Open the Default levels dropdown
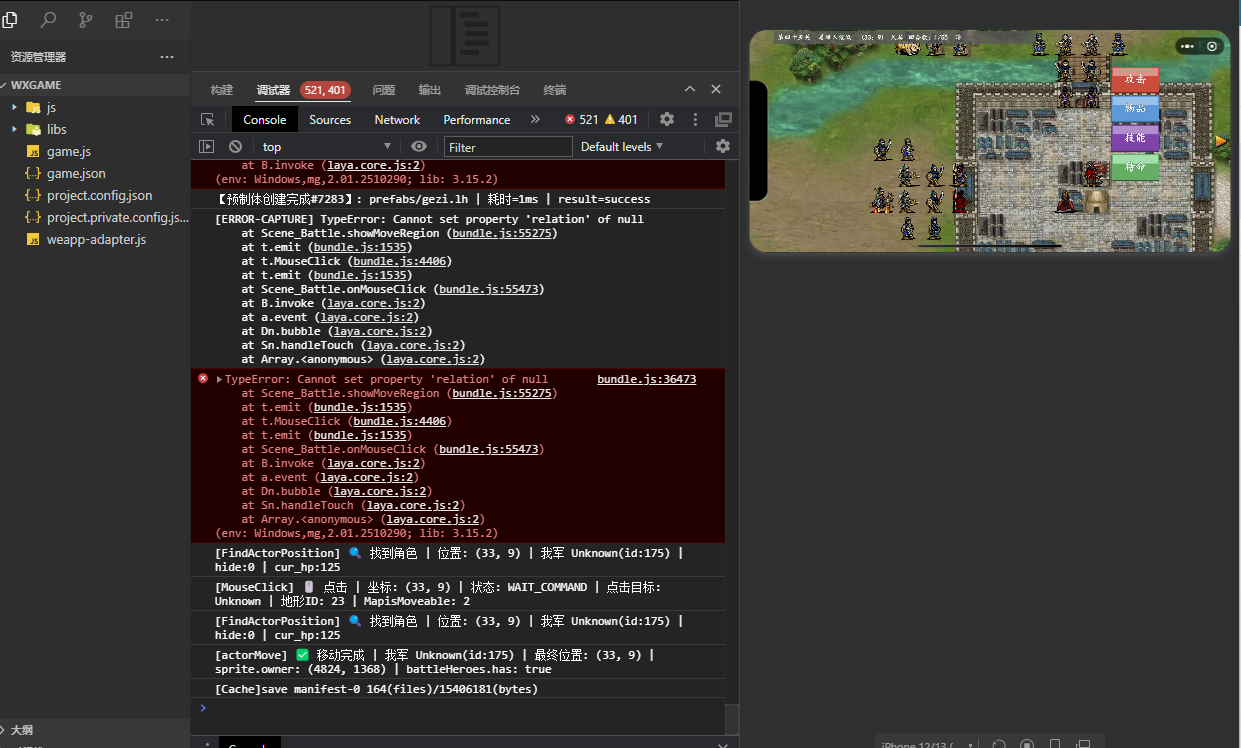The width and height of the screenshot is (1241, 748). tap(622, 146)
